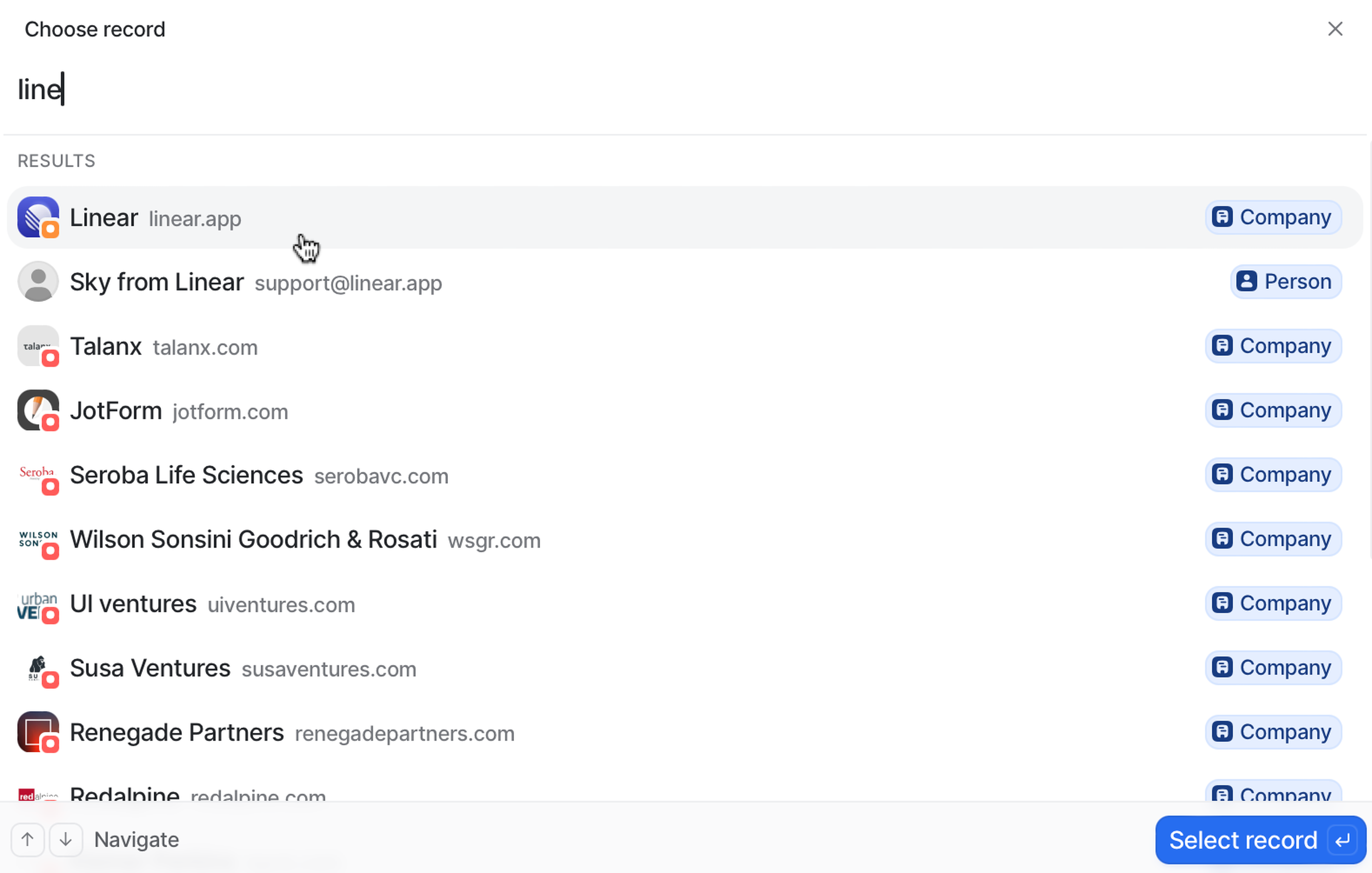Screen dimensions: 1372x873
Task: Click the JotForm logo icon
Action: point(38,410)
